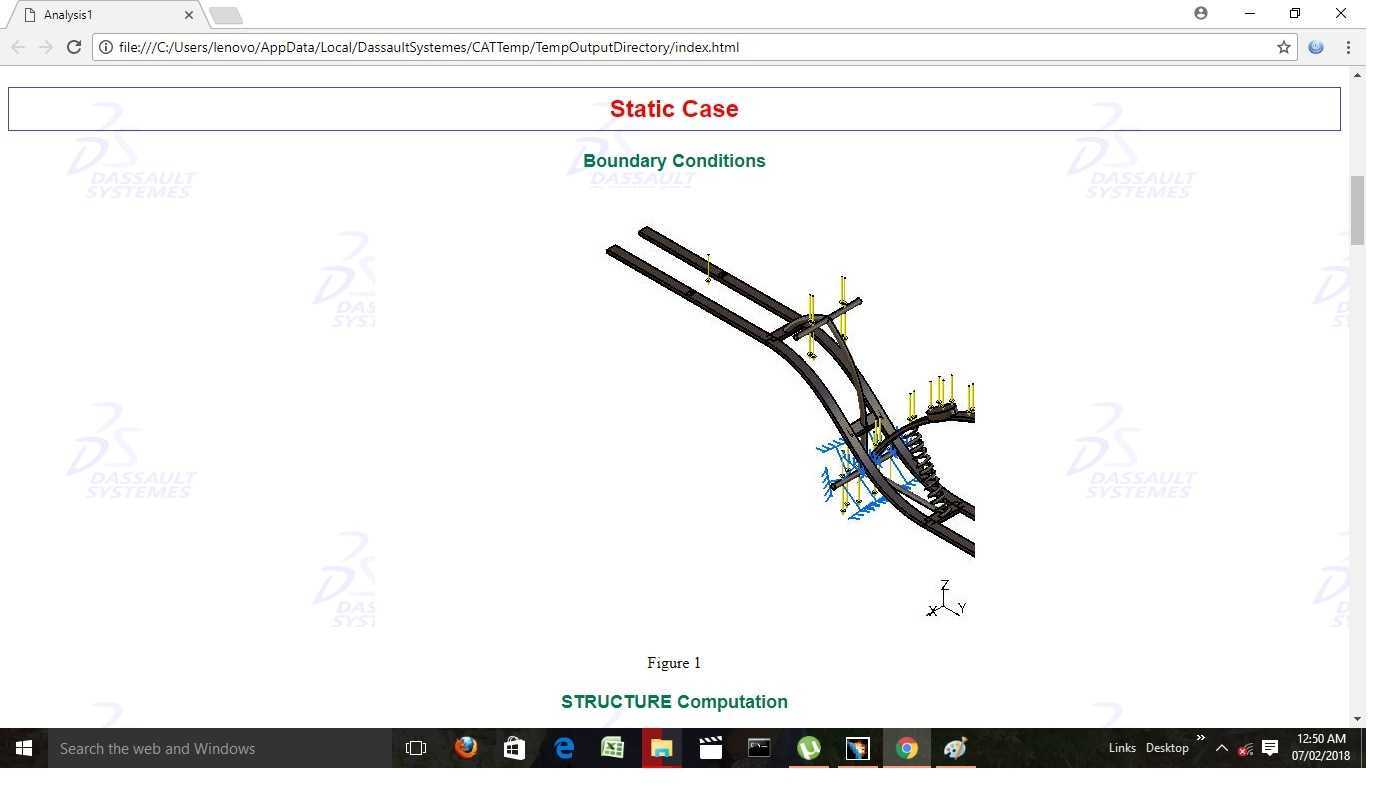Screen dimensions: 1384x792
Task: Close the Analysis1 tab
Action: point(189,15)
